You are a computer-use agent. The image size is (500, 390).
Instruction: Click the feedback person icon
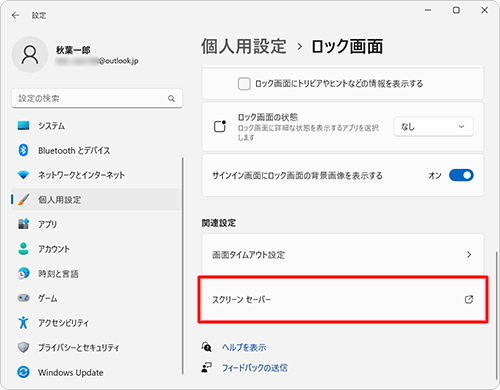pyautogui.click(x=206, y=368)
